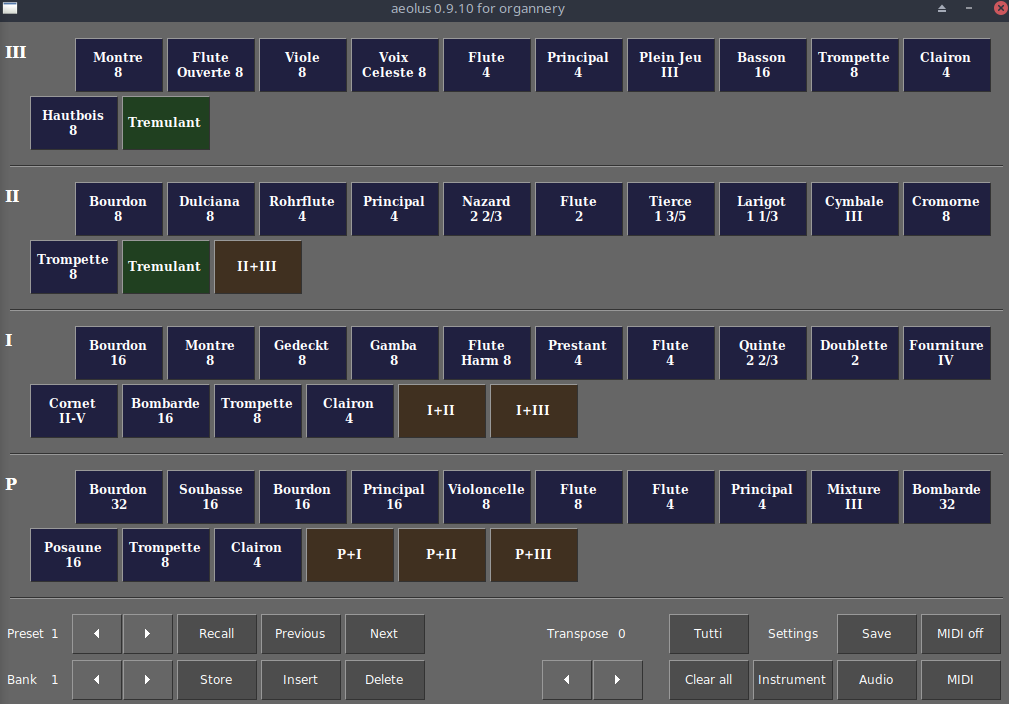Store the current registration
The height and width of the screenshot is (704, 1009).
coord(217,680)
